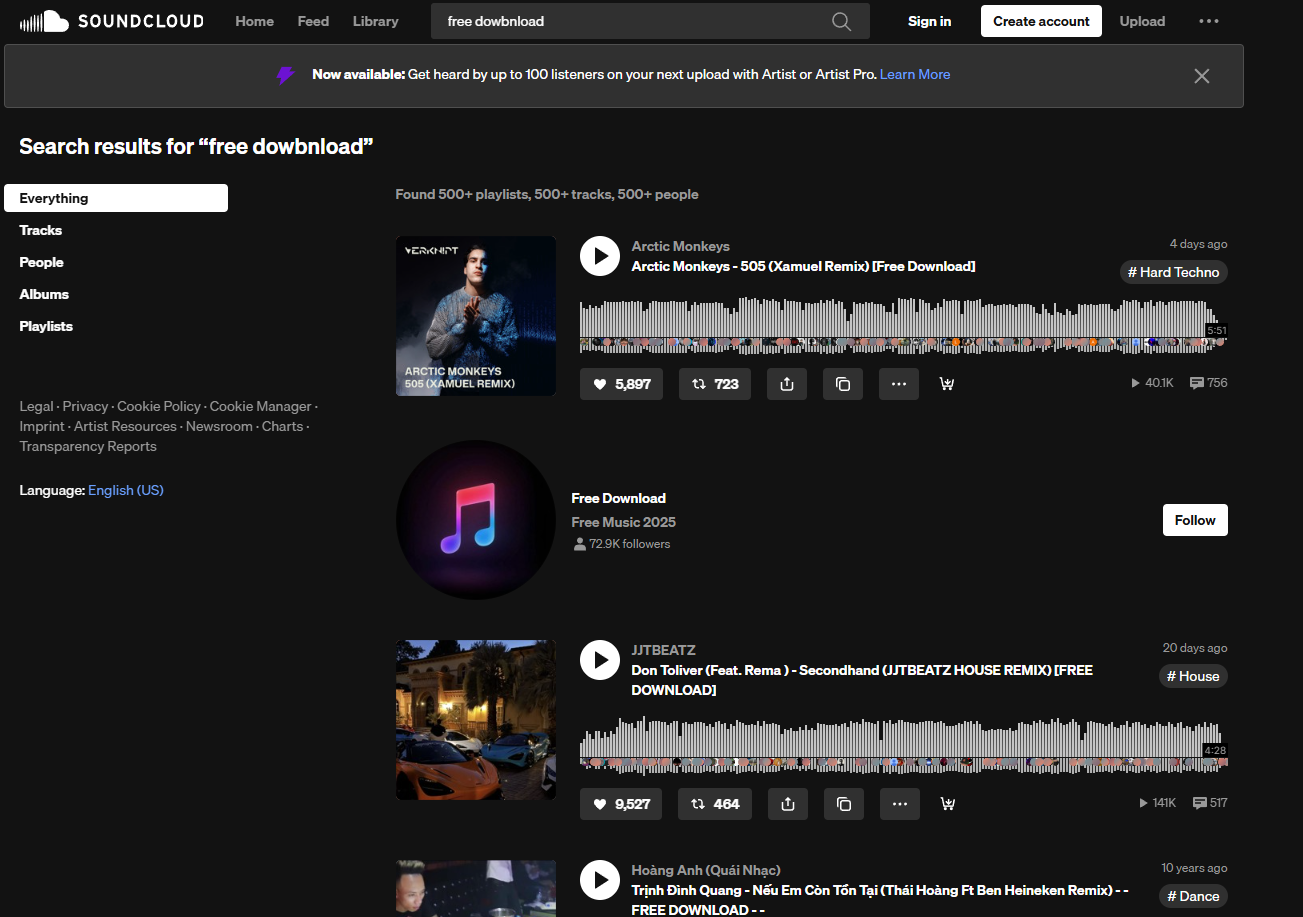Viewport: 1303px width, 917px height.
Task: Follow the Free Download profile
Action: [1195, 520]
